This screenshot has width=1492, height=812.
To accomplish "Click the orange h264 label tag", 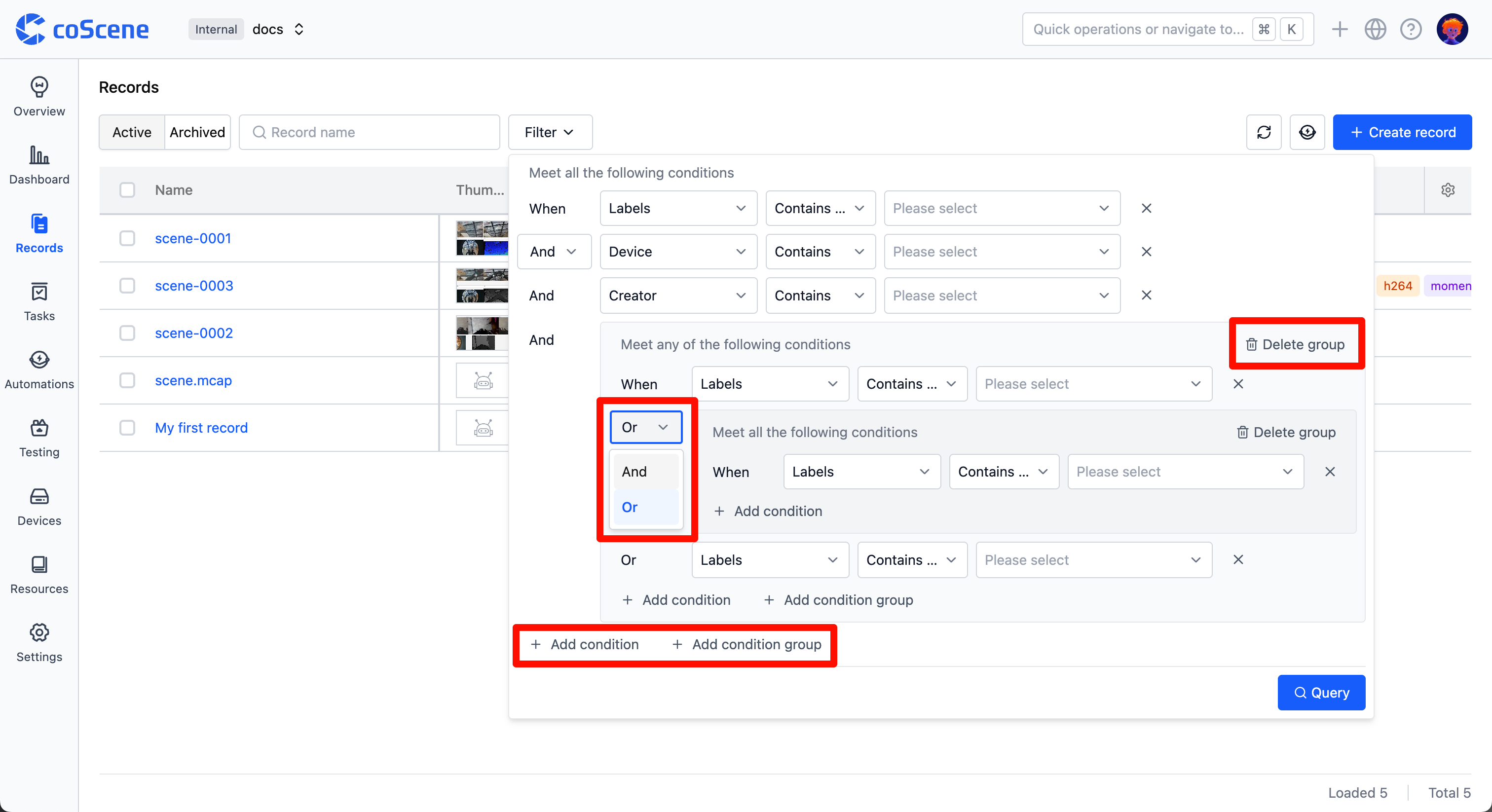I will click(x=1398, y=286).
